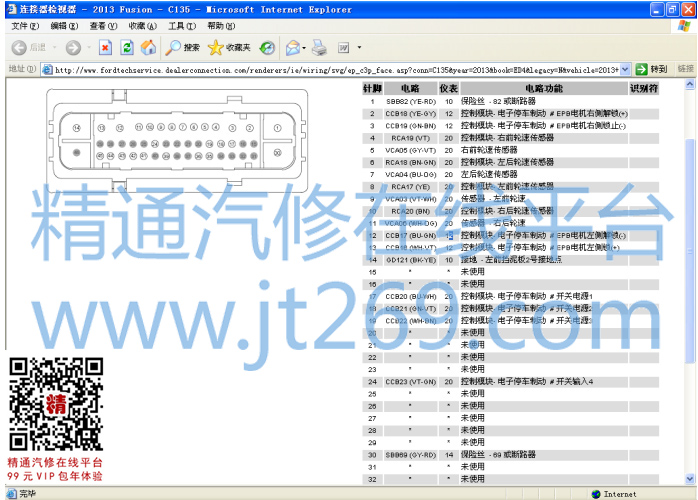The image size is (698, 500).
Task: Click pin 14 in the connector diagram
Action: pyautogui.click(x=77, y=128)
